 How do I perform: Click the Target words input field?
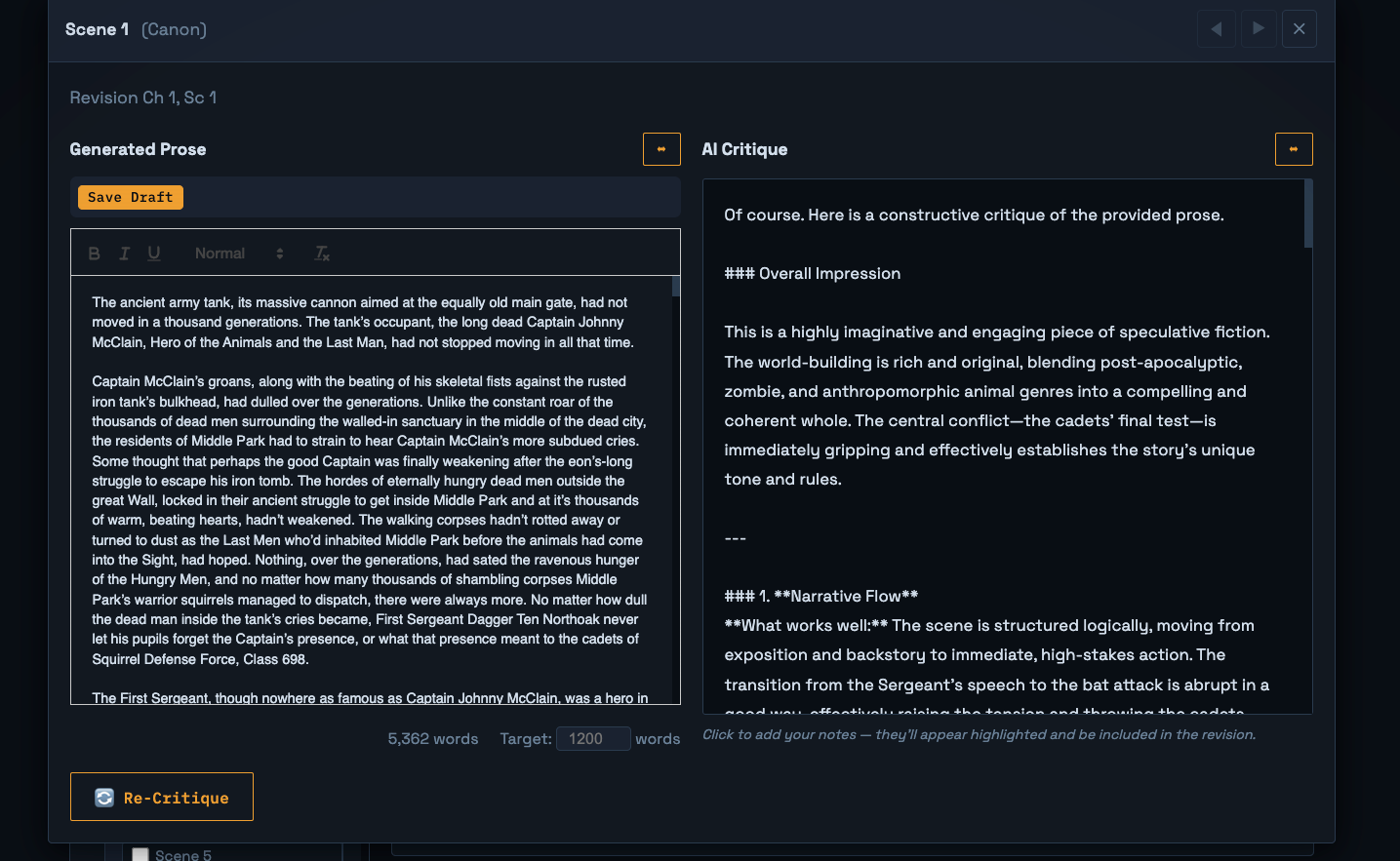[x=592, y=738]
